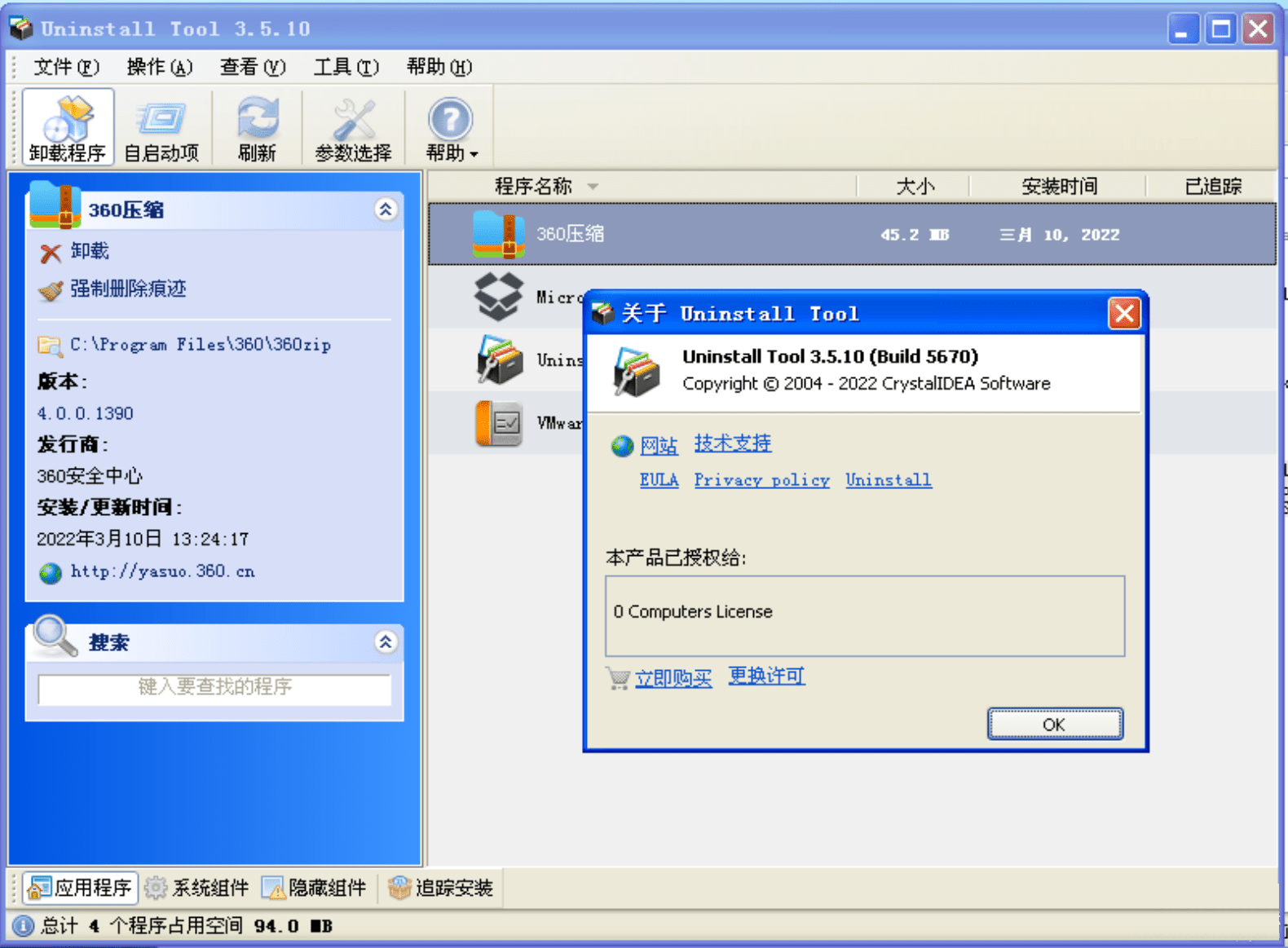Select the 360压缩 icon in program list

[498, 234]
